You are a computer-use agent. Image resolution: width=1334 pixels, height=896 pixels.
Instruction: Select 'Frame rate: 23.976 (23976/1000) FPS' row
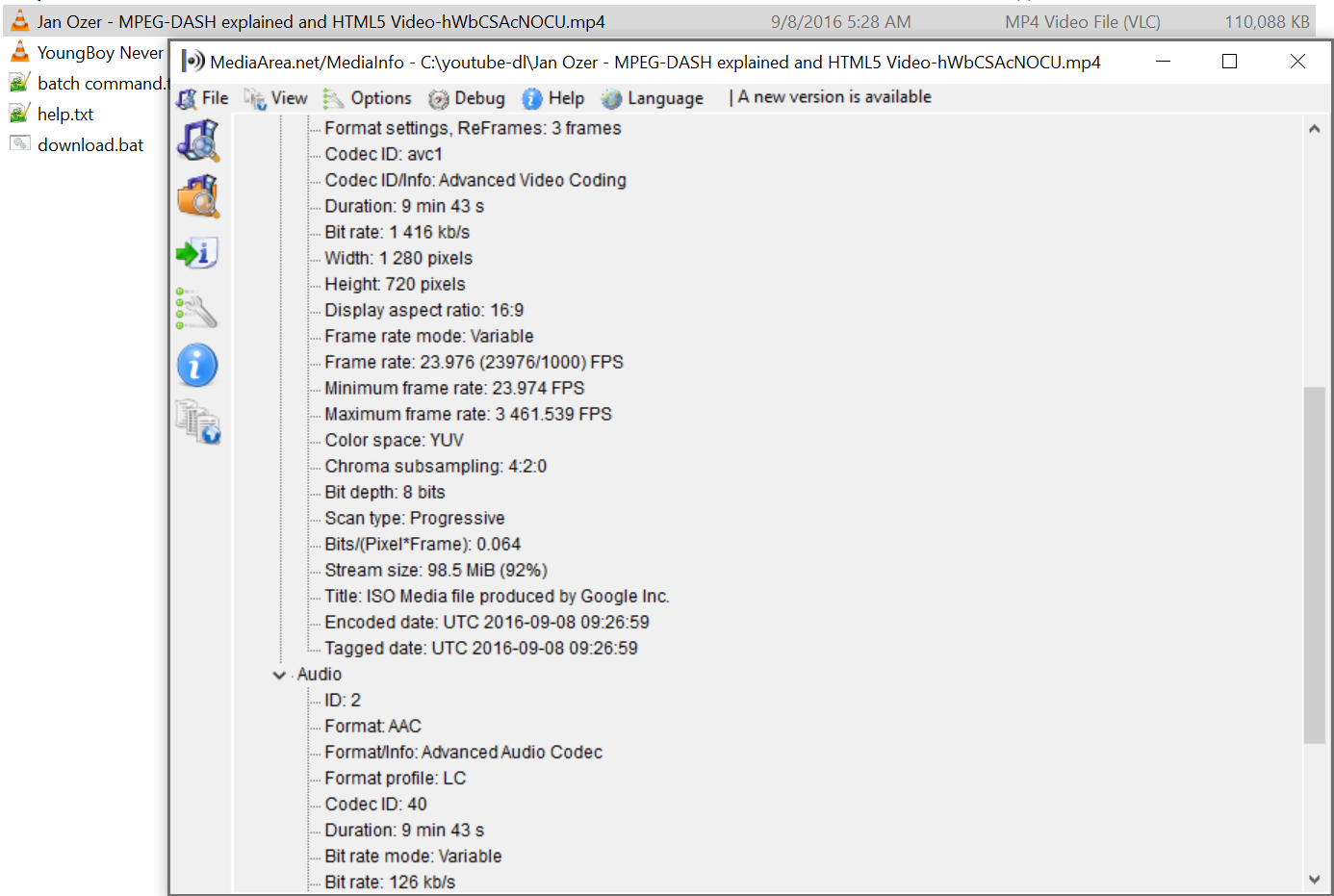coord(474,362)
